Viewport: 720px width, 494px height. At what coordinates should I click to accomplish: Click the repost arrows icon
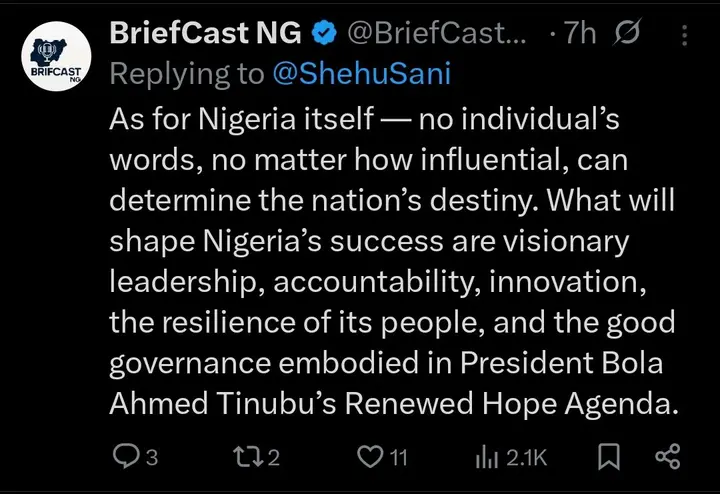point(248,456)
